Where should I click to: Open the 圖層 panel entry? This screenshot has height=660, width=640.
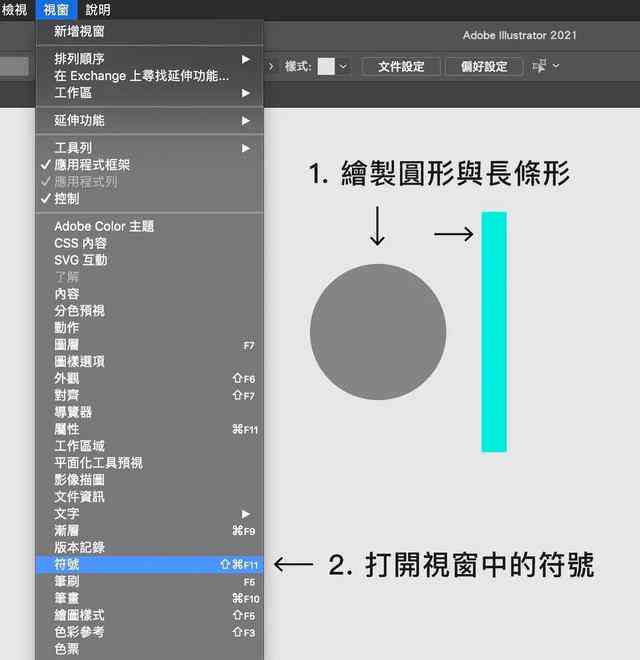[149, 345]
